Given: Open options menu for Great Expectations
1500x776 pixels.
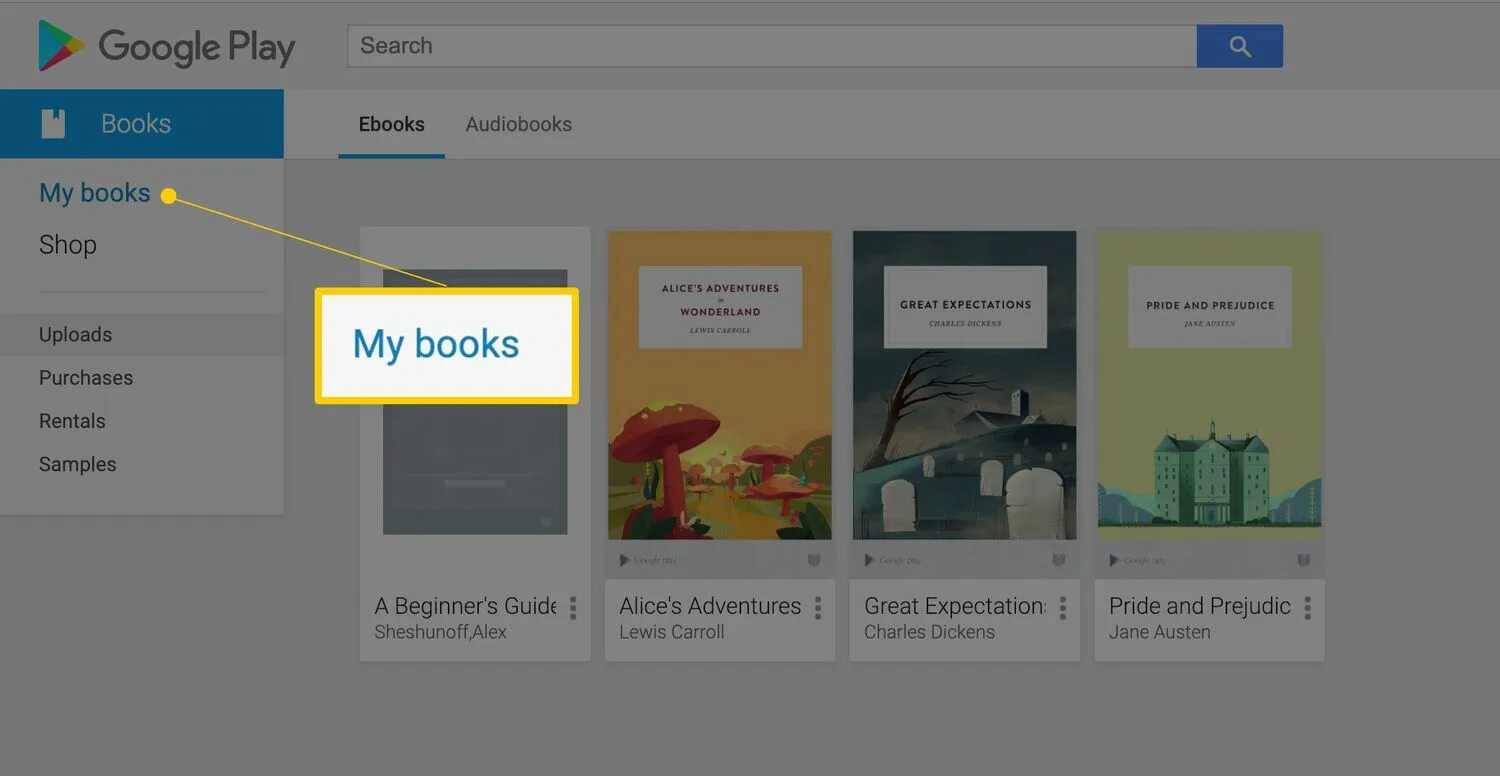Looking at the screenshot, I should click(x=1063, y=607).
